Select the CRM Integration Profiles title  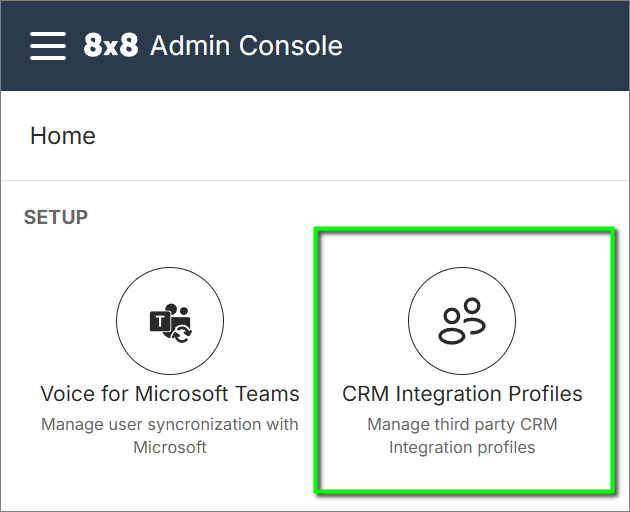(x=462, y=393)
